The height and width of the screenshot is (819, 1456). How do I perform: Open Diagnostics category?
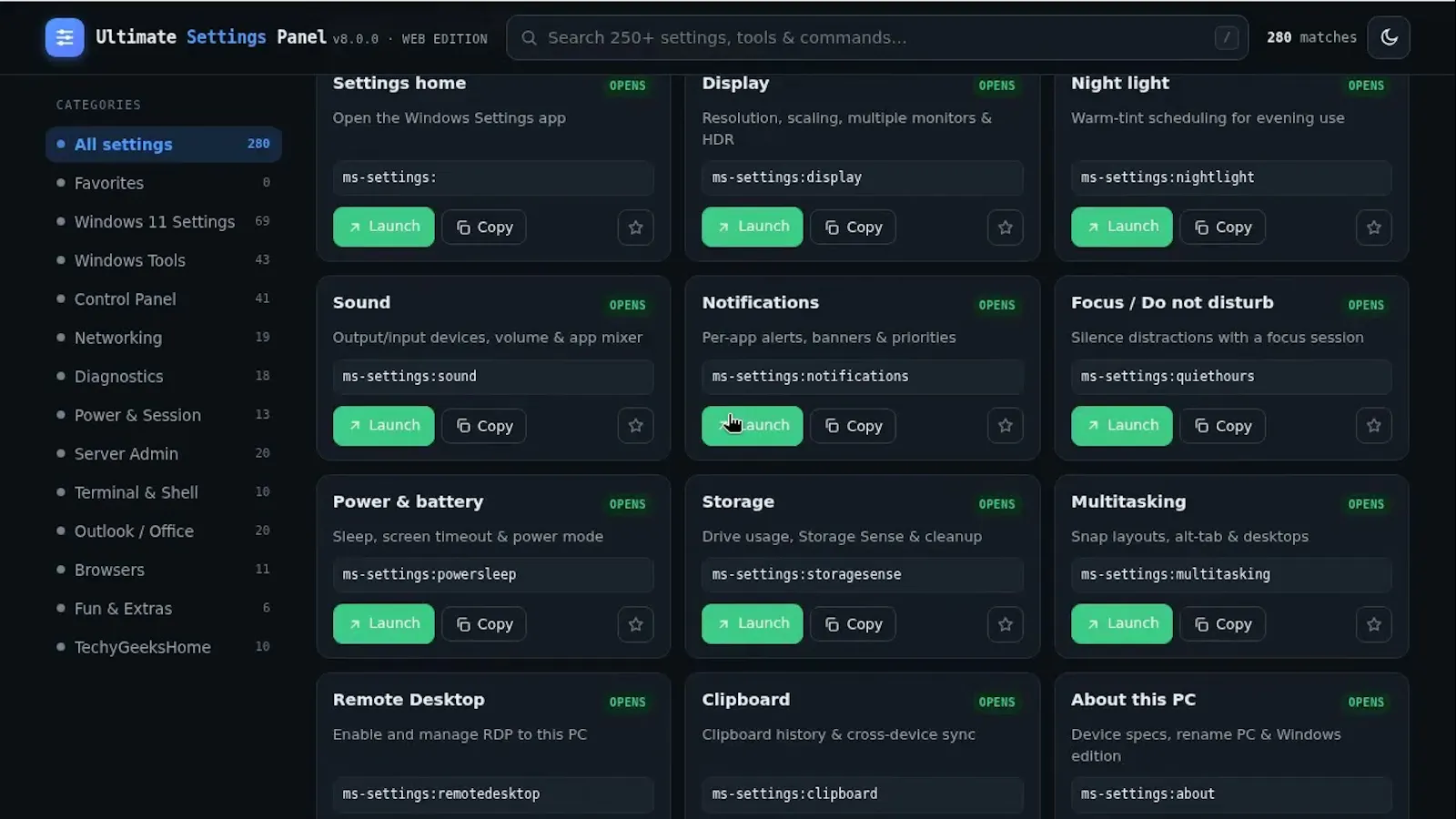[x=164, y=376]
